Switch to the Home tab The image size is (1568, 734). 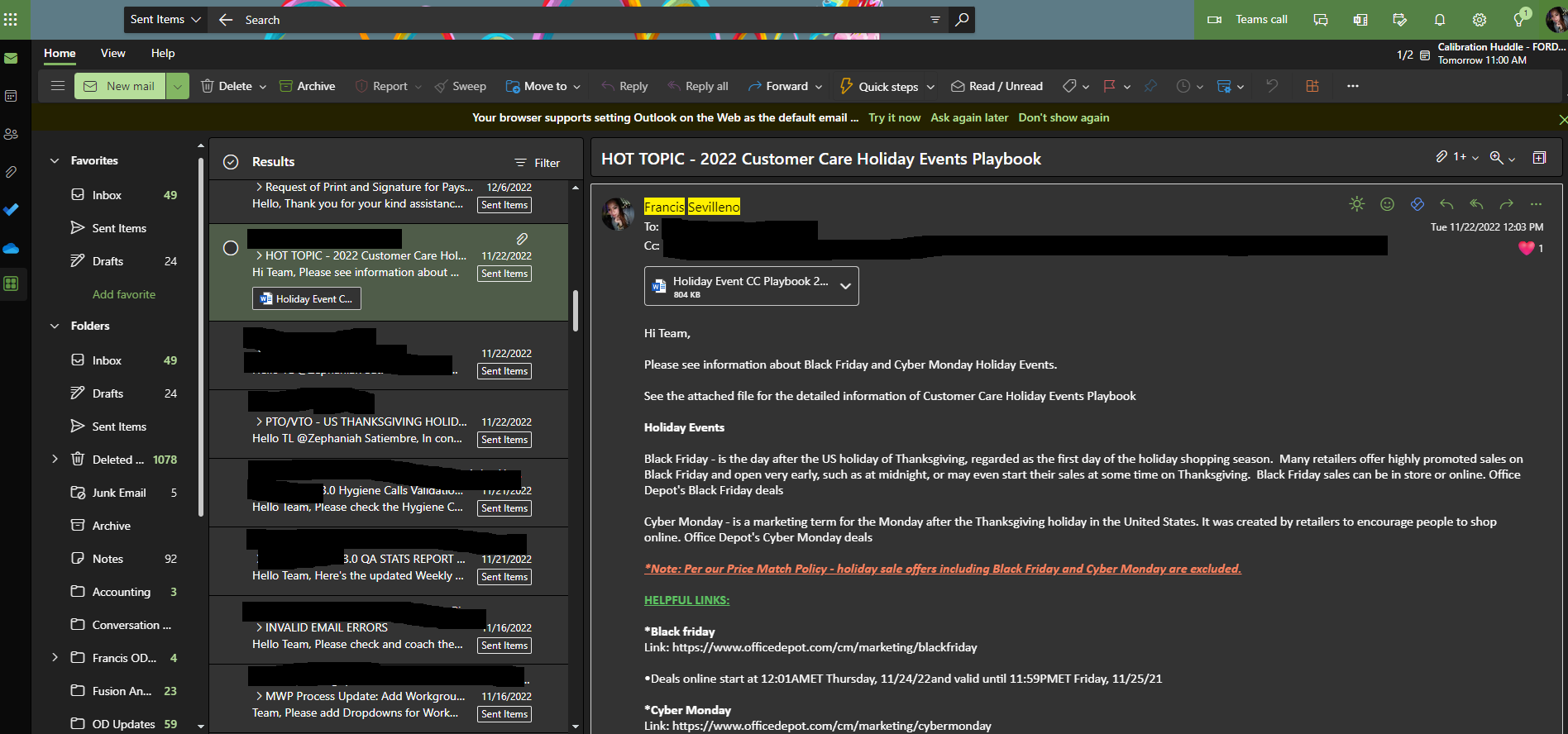tap(60, 53)
